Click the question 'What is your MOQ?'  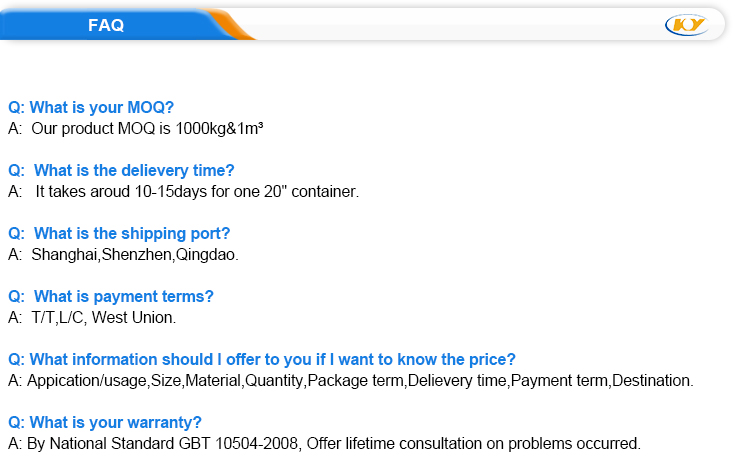pyautogui.click(x=91, y=108)
